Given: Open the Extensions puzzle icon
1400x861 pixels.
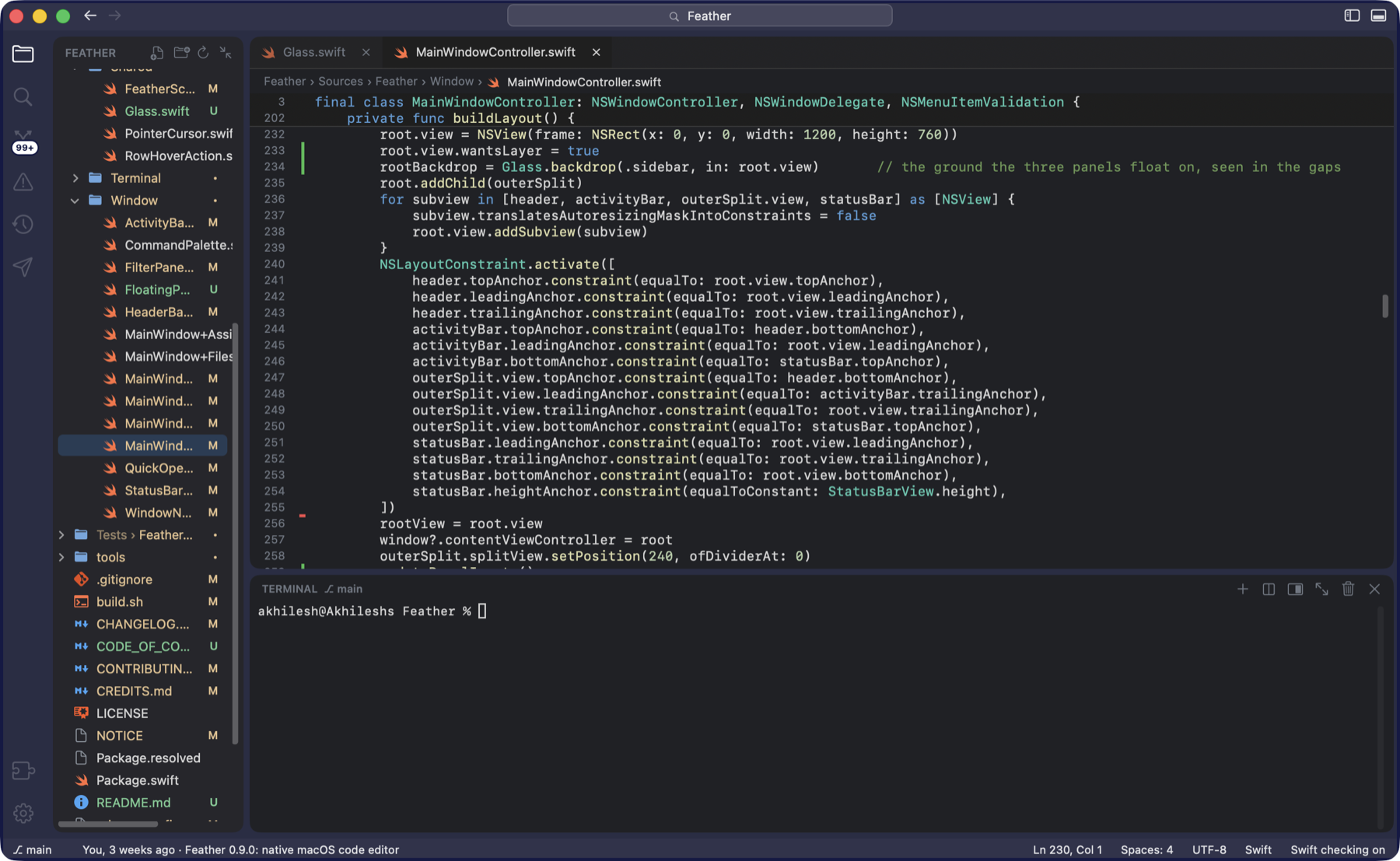Looking at the screenshot, I should click(x=23, y=771).
